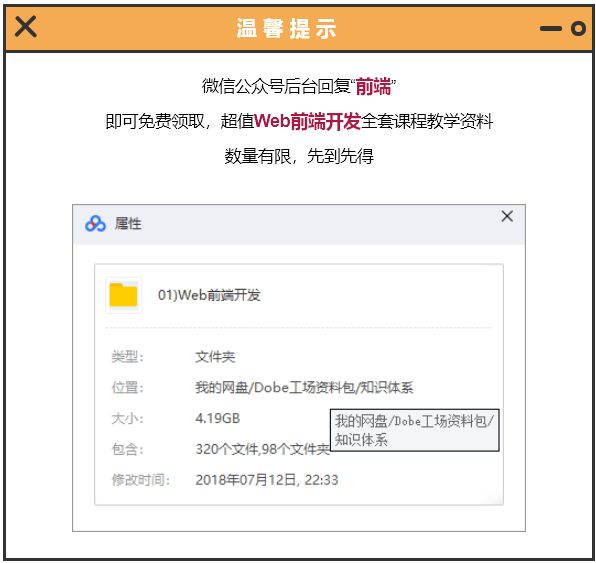Click the minimize dash in orange header
596x563 pixels.
[x=551, y=29]
